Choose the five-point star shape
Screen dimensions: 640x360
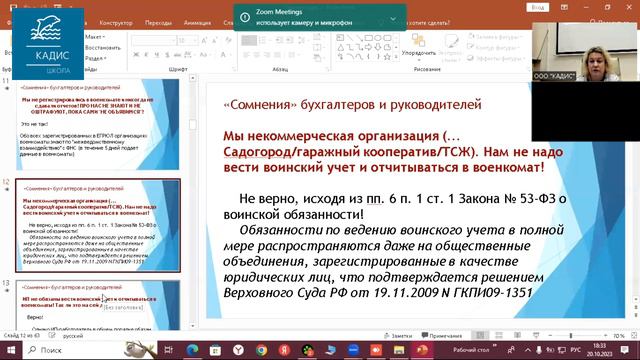387,56
